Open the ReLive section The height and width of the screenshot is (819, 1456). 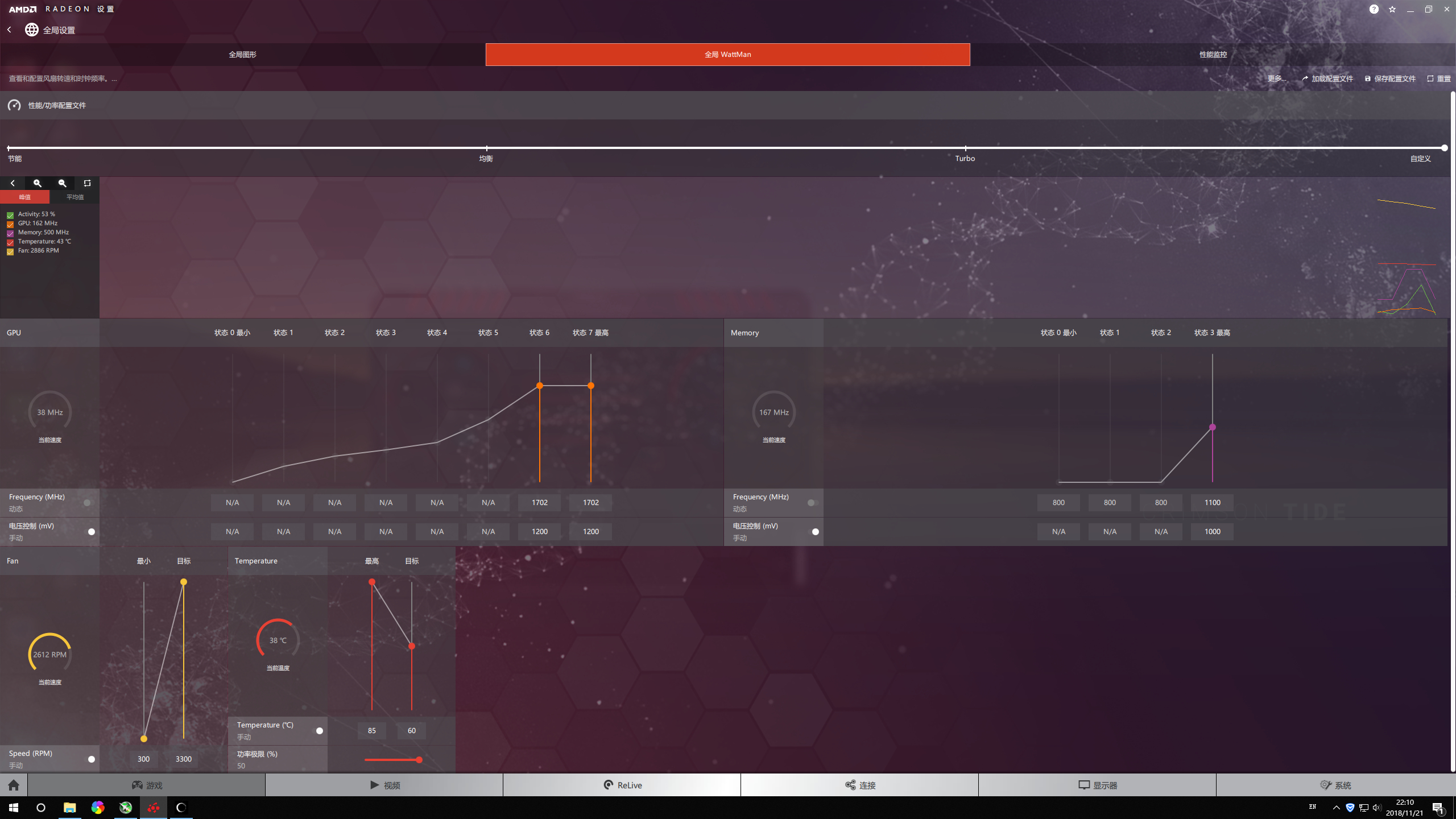tap(622, 785)
